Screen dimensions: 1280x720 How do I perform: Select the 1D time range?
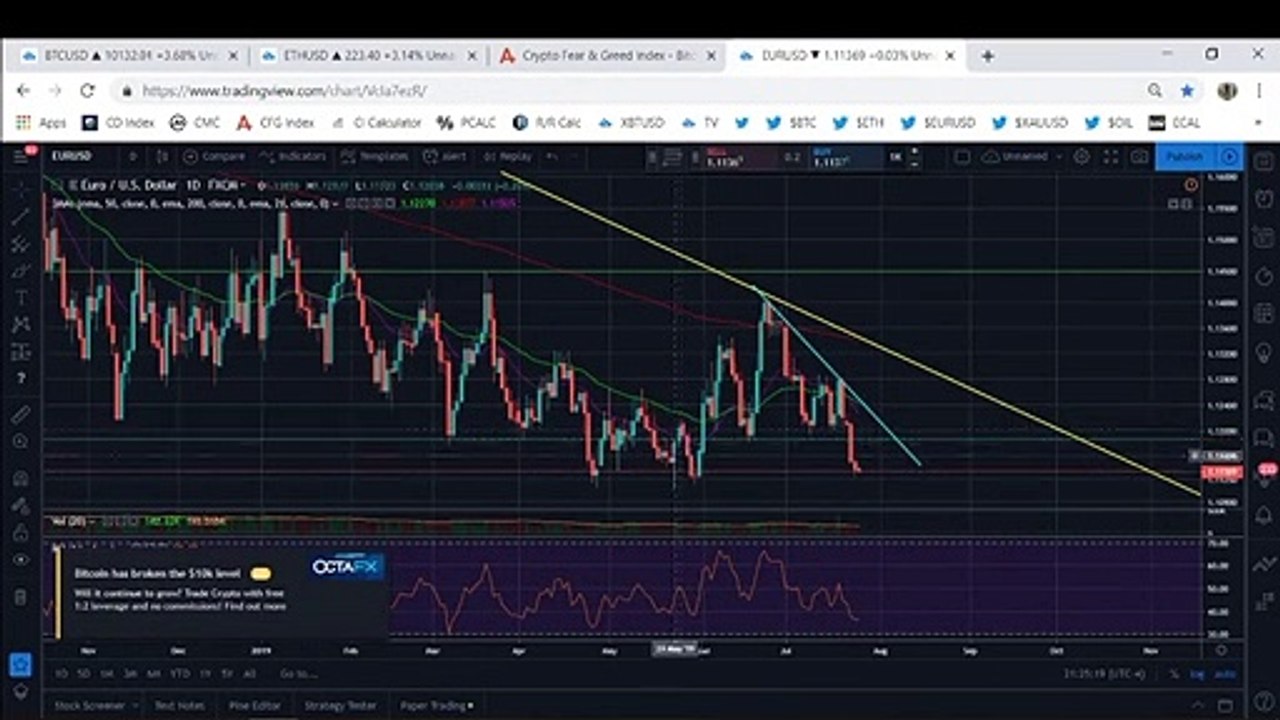[x=61, y=674]
